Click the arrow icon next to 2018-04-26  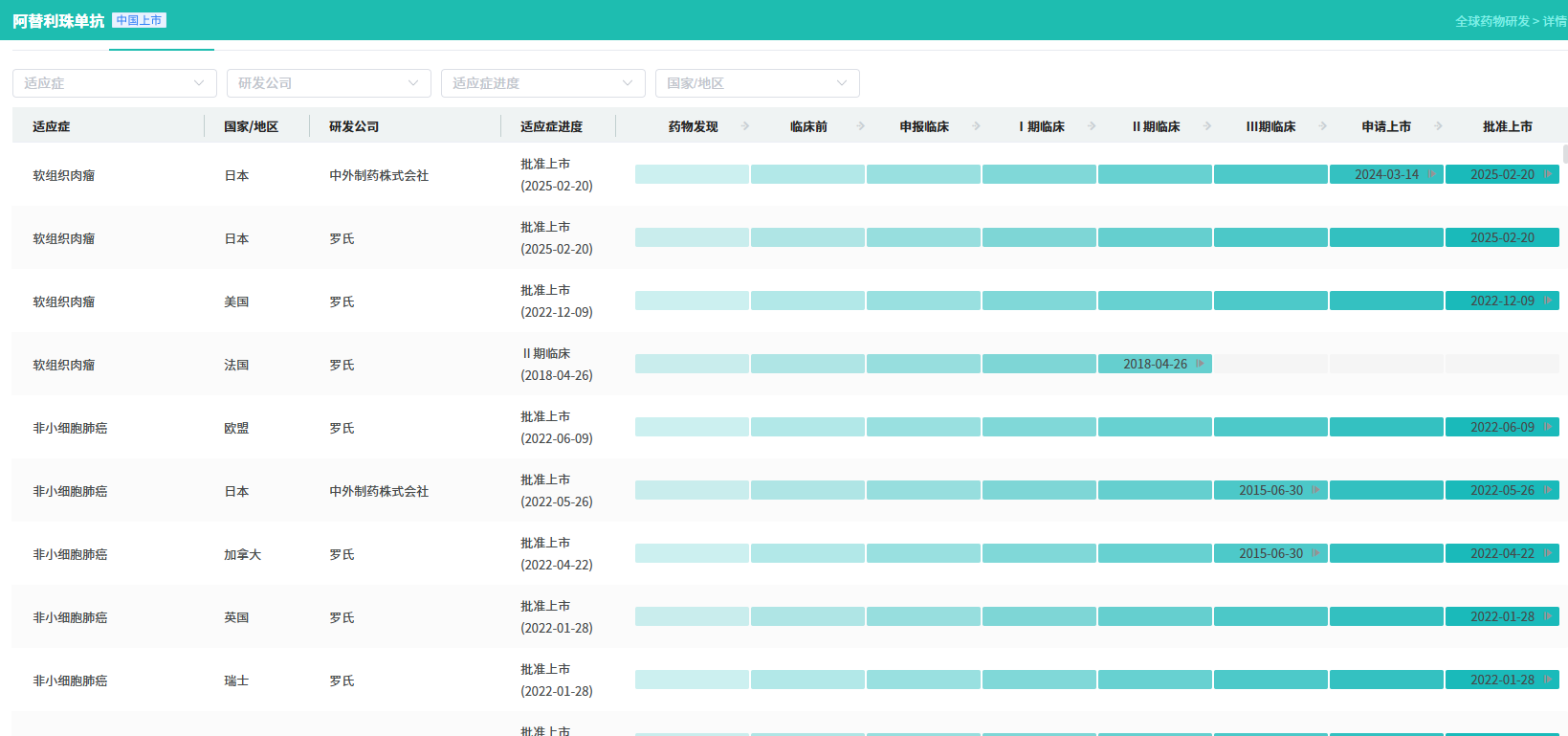click(x=1200, y=364)
